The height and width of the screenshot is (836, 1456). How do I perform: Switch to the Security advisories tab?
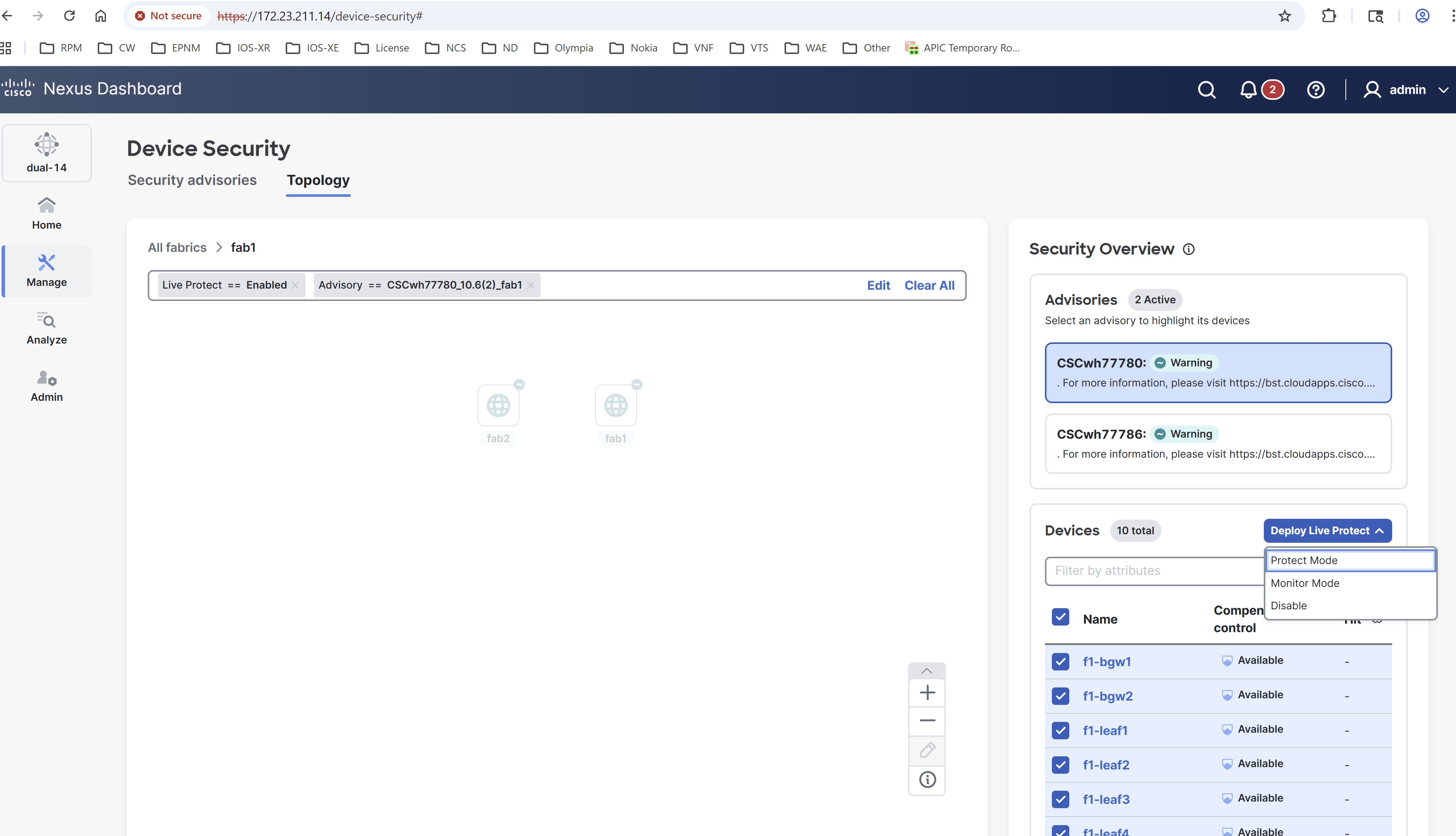(192, 180)
